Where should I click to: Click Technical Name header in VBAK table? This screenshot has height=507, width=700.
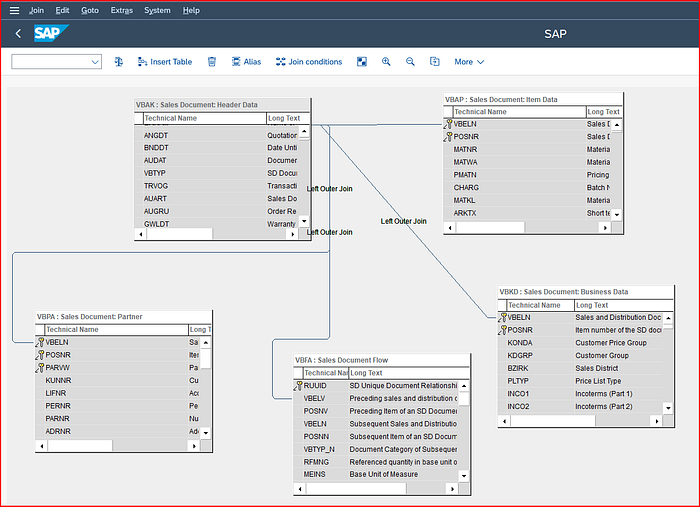click(205, 118)
